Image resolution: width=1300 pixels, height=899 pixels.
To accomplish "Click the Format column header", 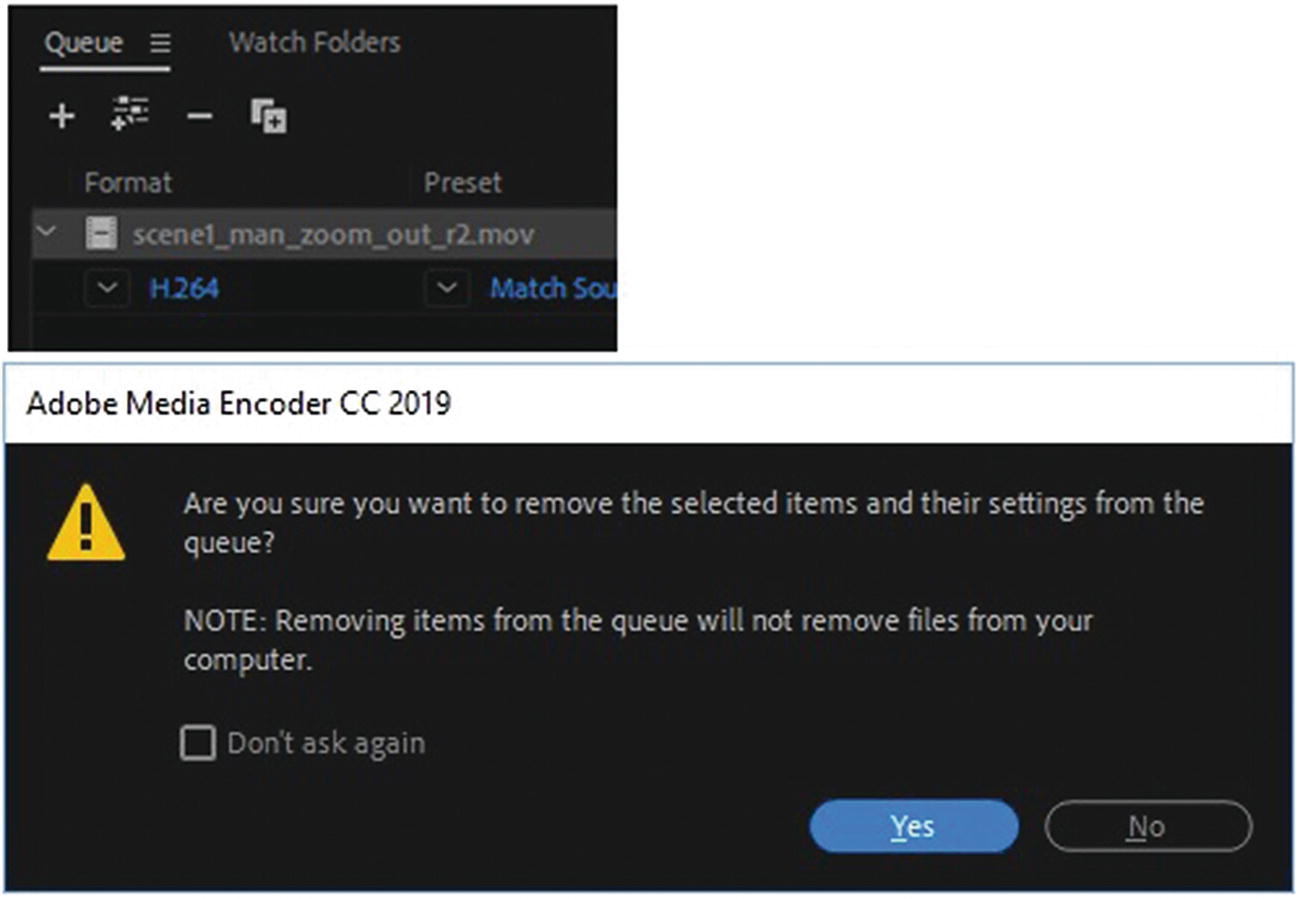I will [x=128, y=183].
